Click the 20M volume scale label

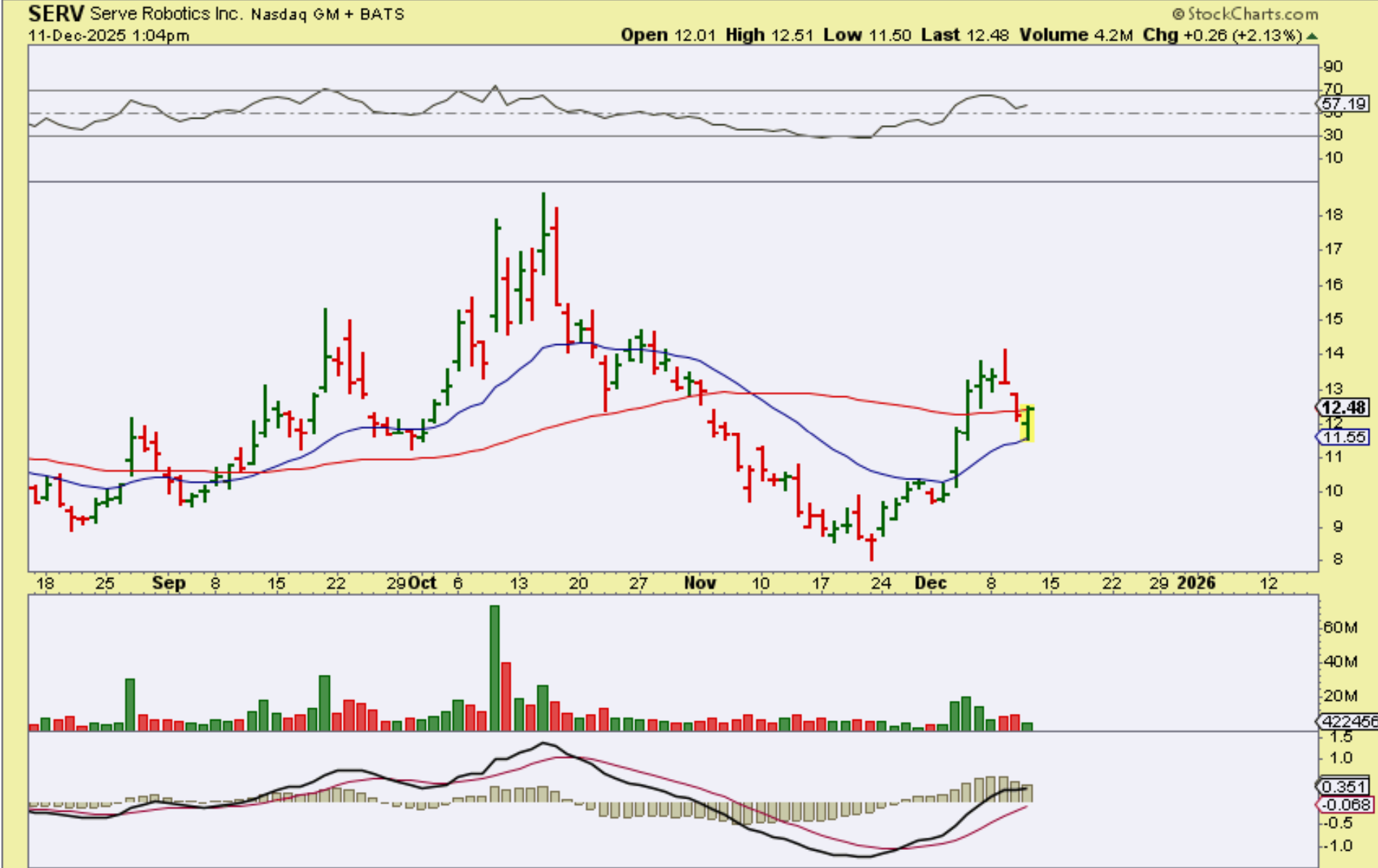[1340, 696]
